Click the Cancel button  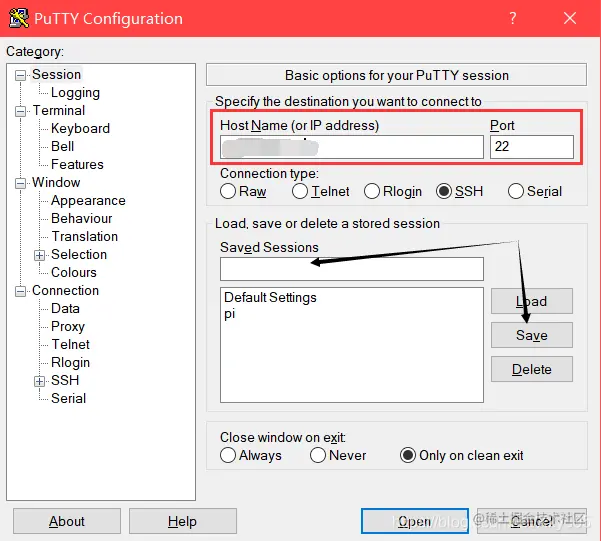click(x=532, y=521)
